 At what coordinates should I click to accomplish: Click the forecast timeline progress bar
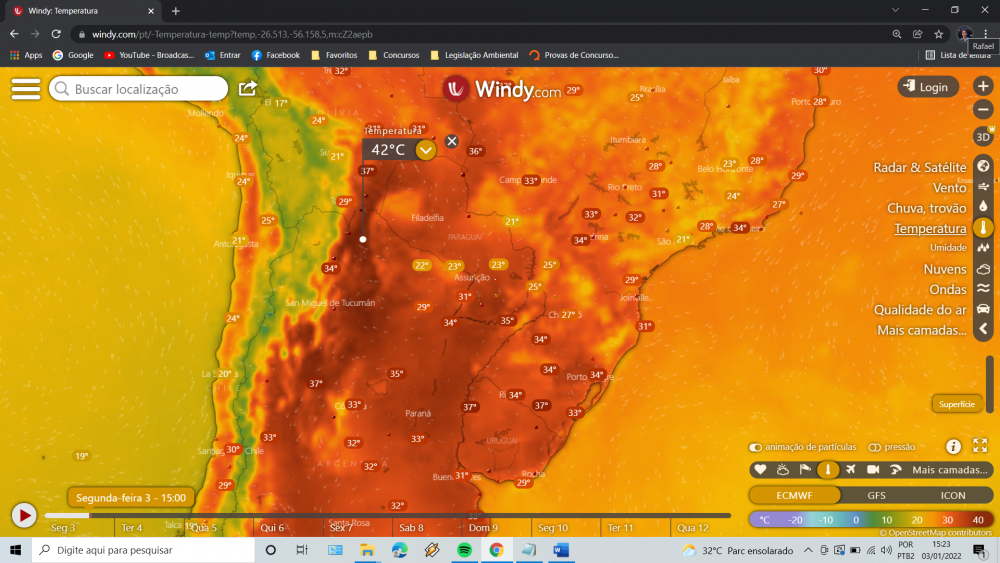pos(387,515)
